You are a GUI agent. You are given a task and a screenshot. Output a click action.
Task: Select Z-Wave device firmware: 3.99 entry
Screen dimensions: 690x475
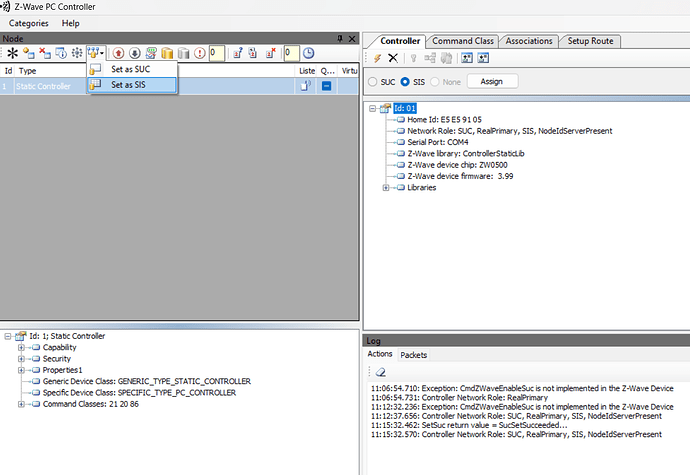coord(460,176)
